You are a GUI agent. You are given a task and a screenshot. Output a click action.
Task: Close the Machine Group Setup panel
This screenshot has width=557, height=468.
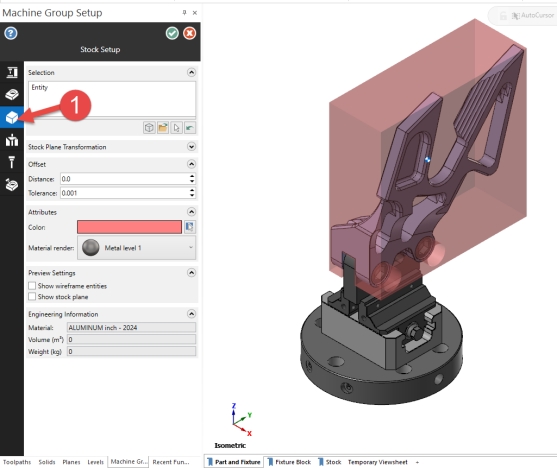click(x=195, y=13)
